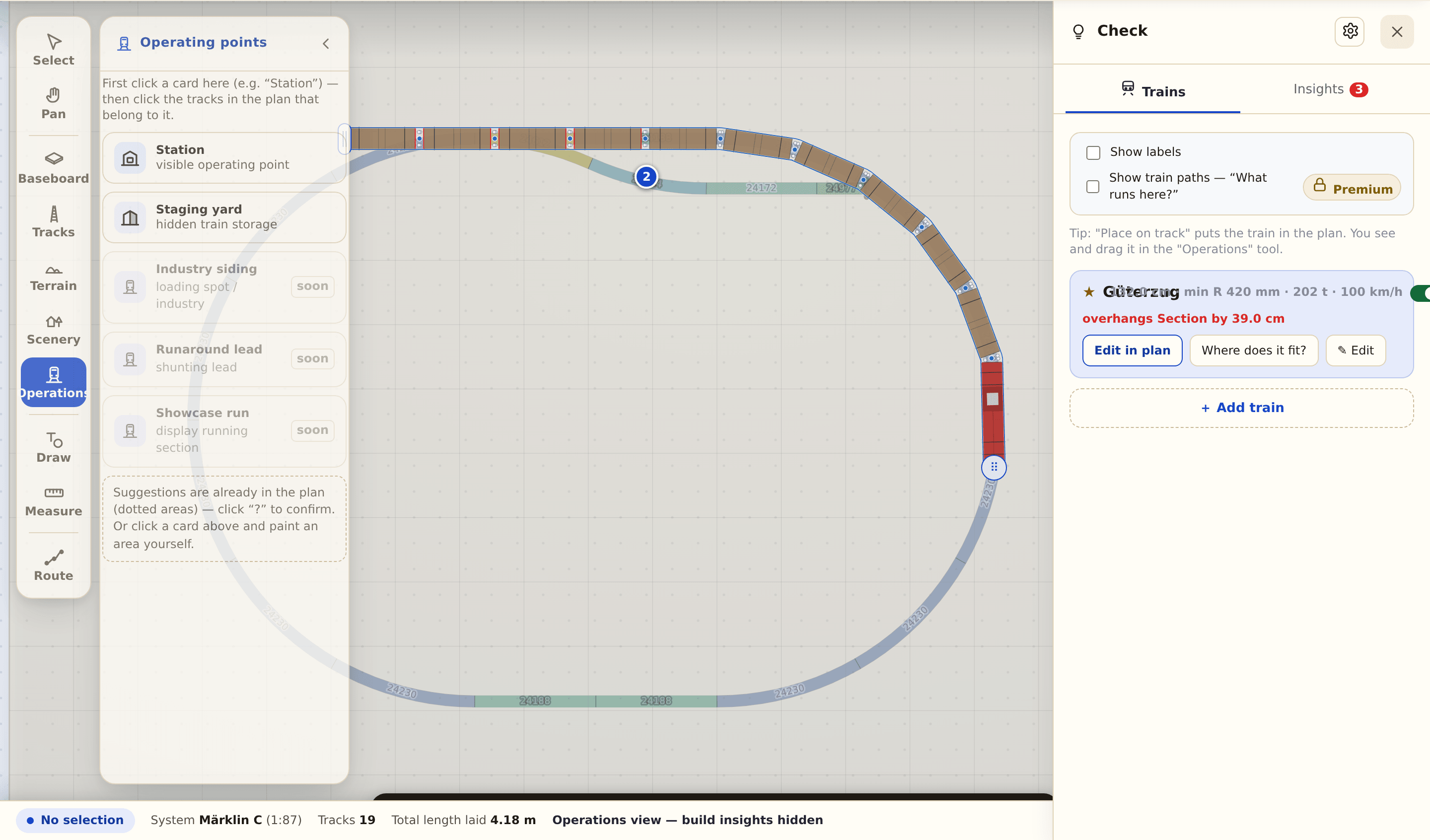
Task: Click the Operations tool button
Action: [x=53, y=383]
